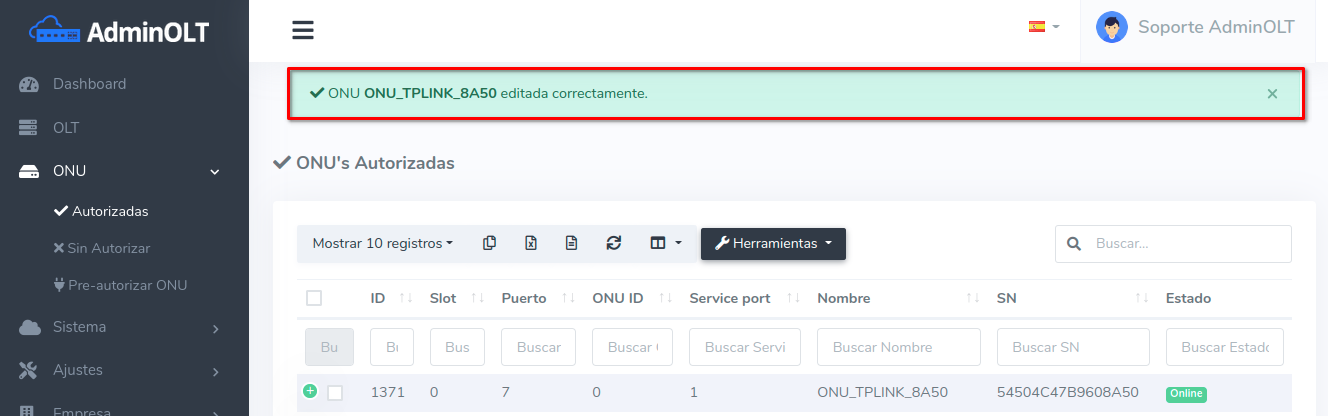Go to Sin Autorizar ONU submenu
1328x416 pixels.
point(107,248)
